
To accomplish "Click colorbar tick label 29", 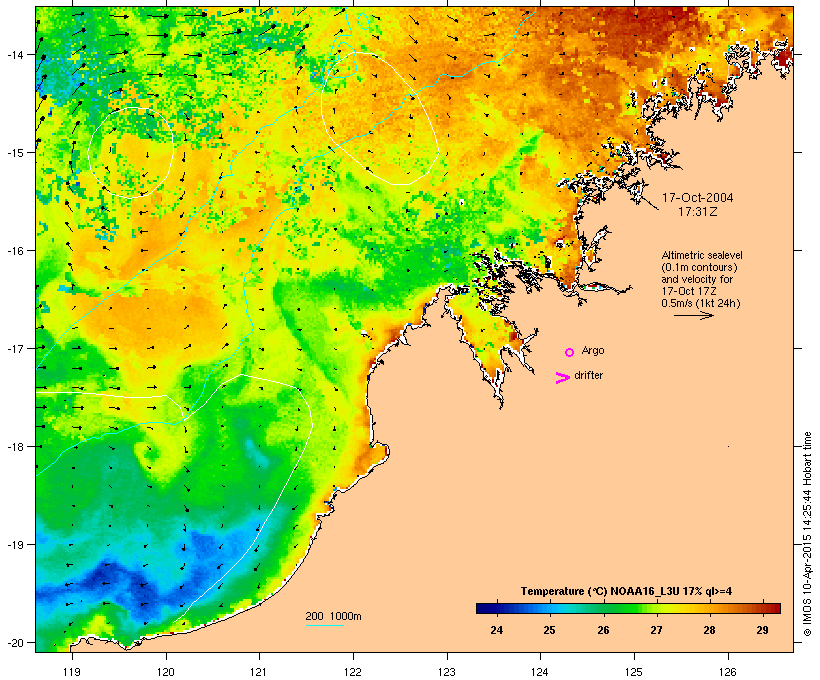I will 762,630.
